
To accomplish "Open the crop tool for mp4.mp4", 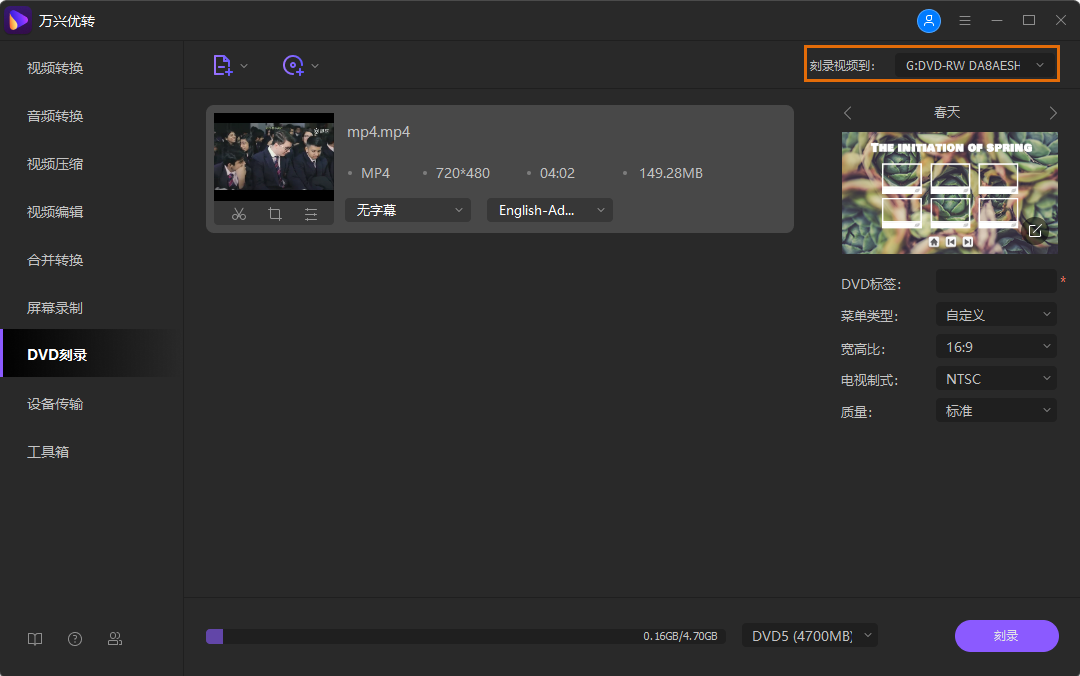I will point(275,213).
